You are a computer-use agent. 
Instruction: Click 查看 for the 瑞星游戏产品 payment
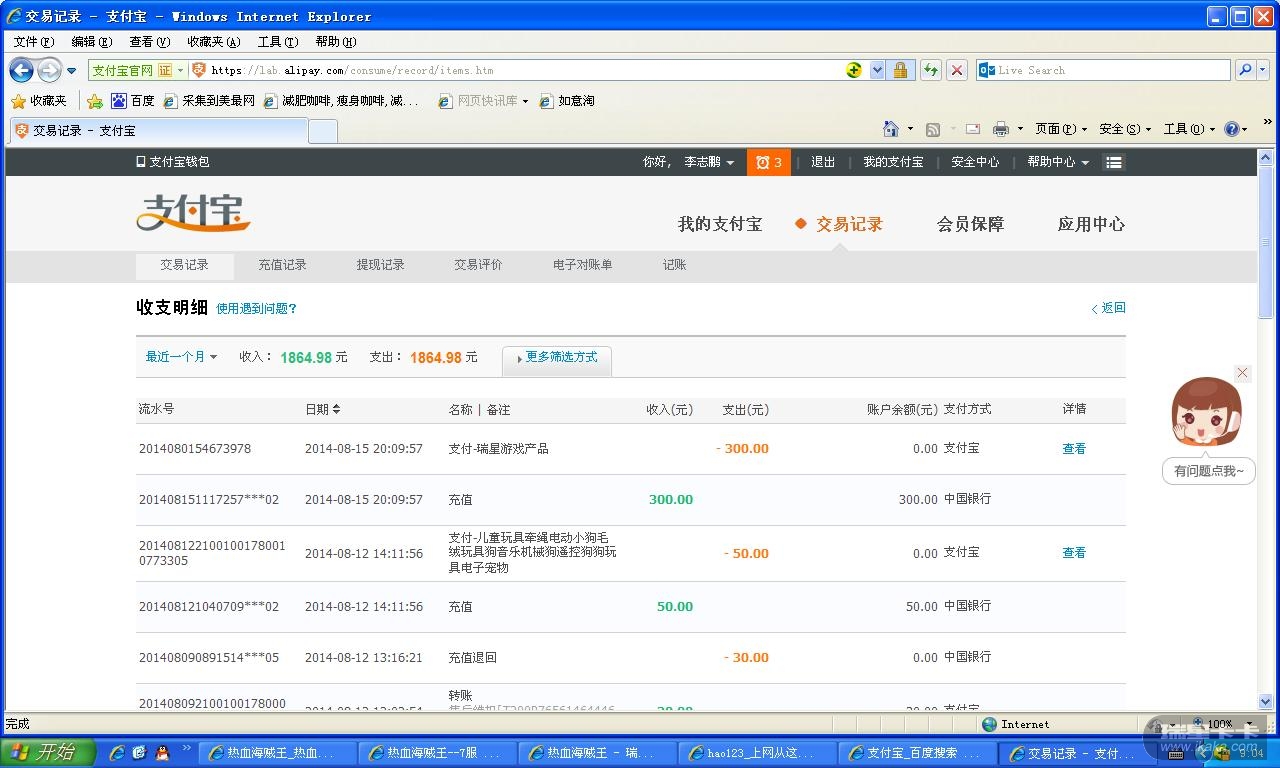coord(1073,449)
